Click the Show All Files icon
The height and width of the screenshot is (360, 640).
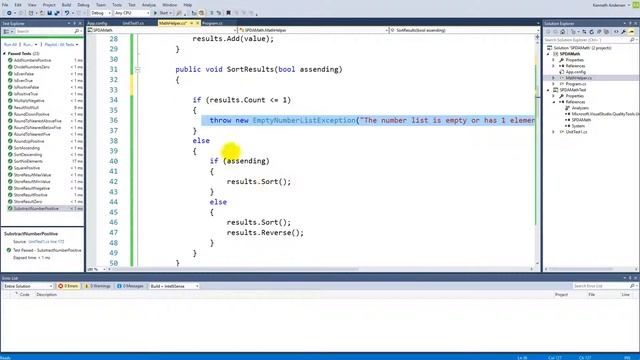607,32
